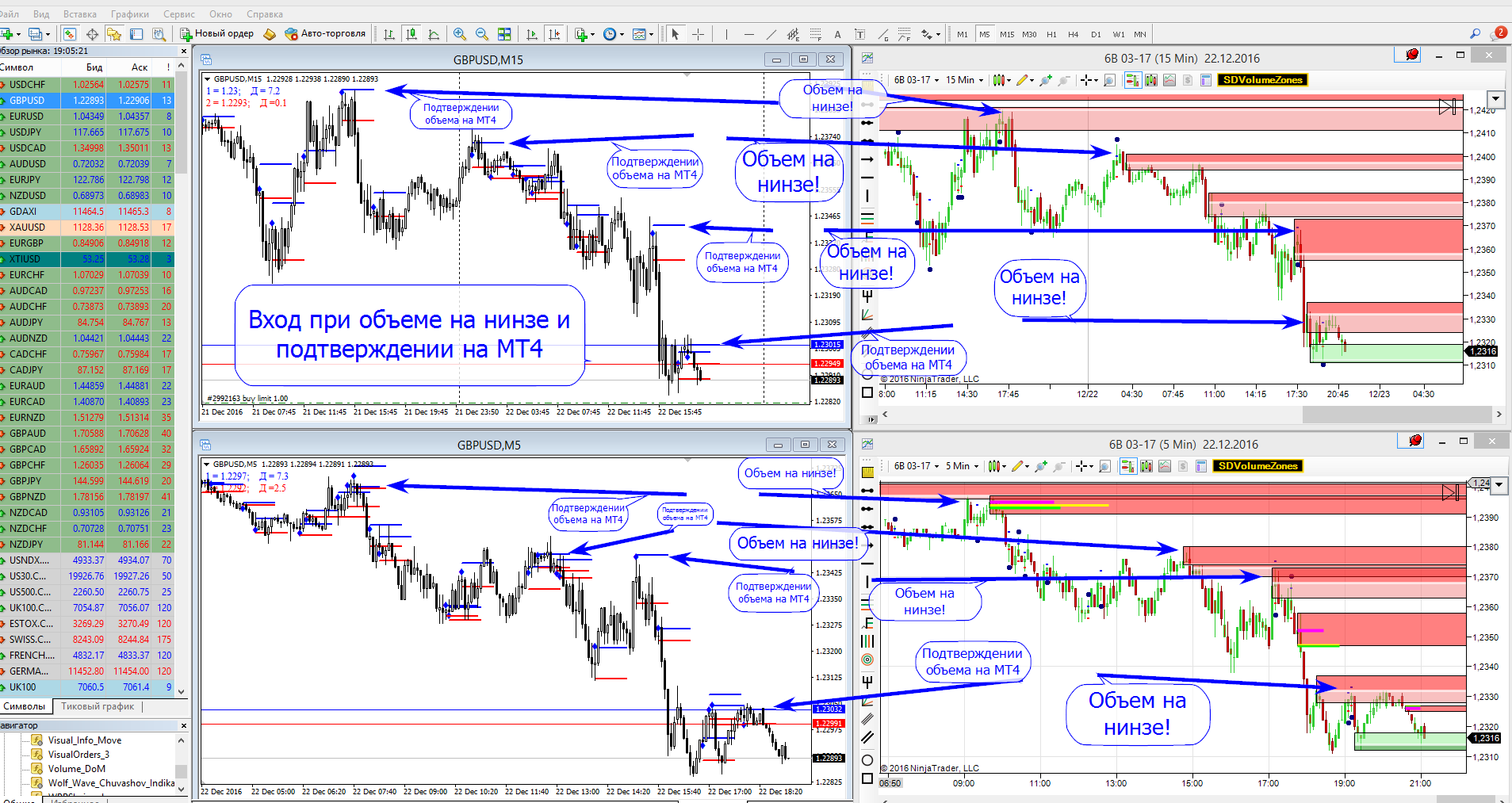Toggle the MT4 Navigator panel button

114,34
